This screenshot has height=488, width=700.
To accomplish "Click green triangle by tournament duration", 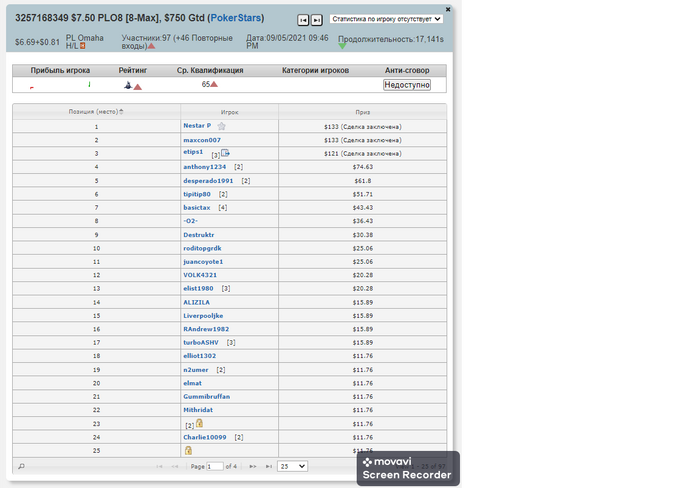I will pyautogui.click(x=342, y=46).
